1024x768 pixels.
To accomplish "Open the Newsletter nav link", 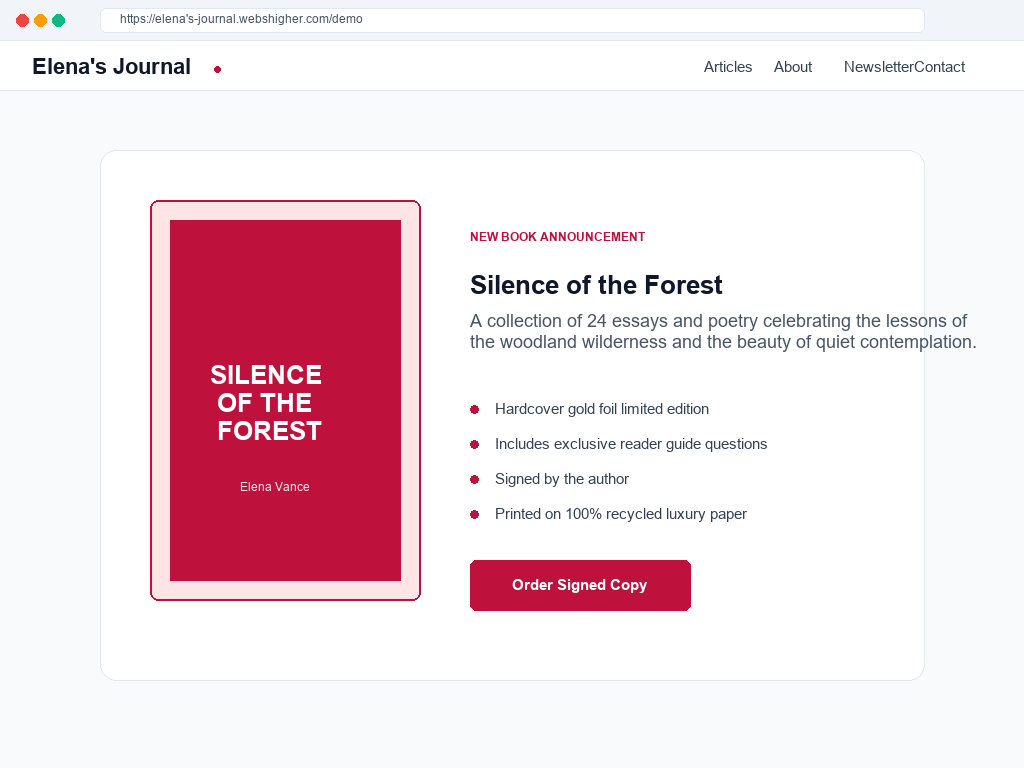I will [878, 67].
